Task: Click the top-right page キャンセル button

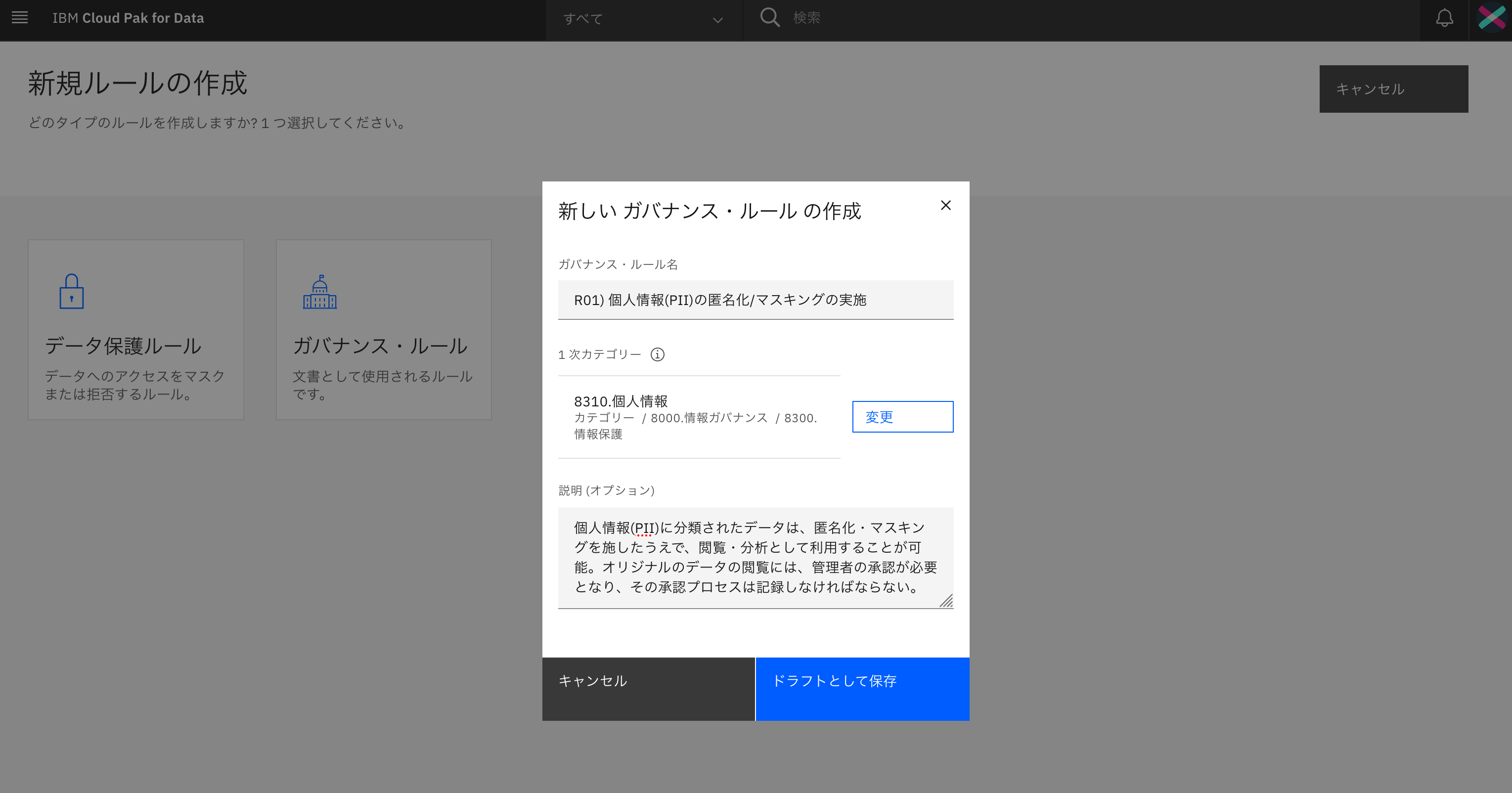Action: click(1393, 89)
